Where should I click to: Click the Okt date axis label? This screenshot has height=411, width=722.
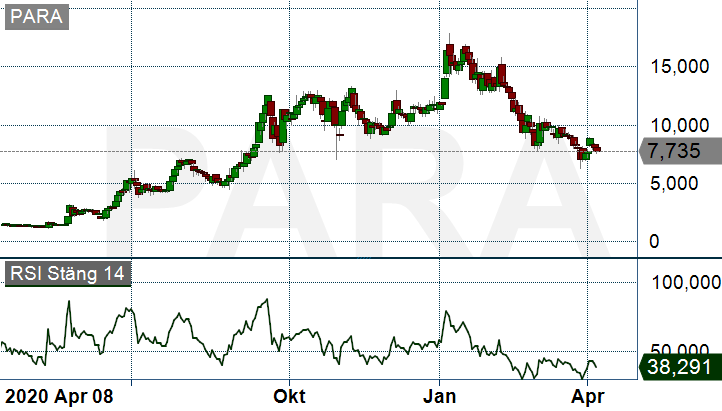289,396
